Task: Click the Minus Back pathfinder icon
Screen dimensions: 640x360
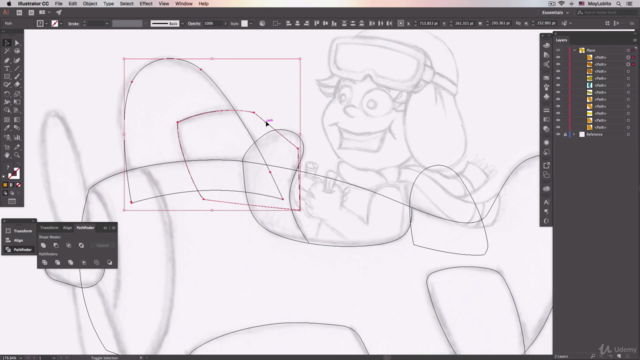Action: point(109,262)
